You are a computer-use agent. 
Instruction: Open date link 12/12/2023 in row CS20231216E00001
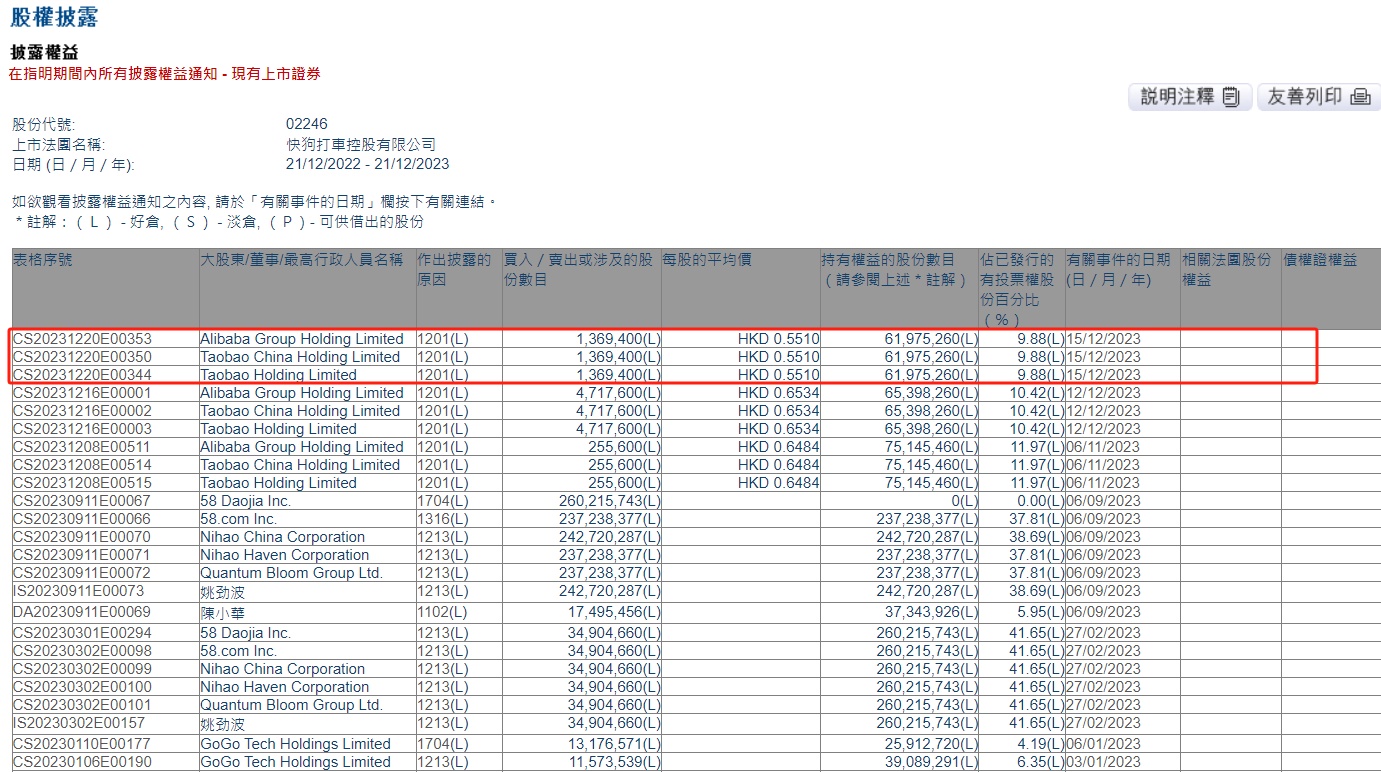(1103, 393)
